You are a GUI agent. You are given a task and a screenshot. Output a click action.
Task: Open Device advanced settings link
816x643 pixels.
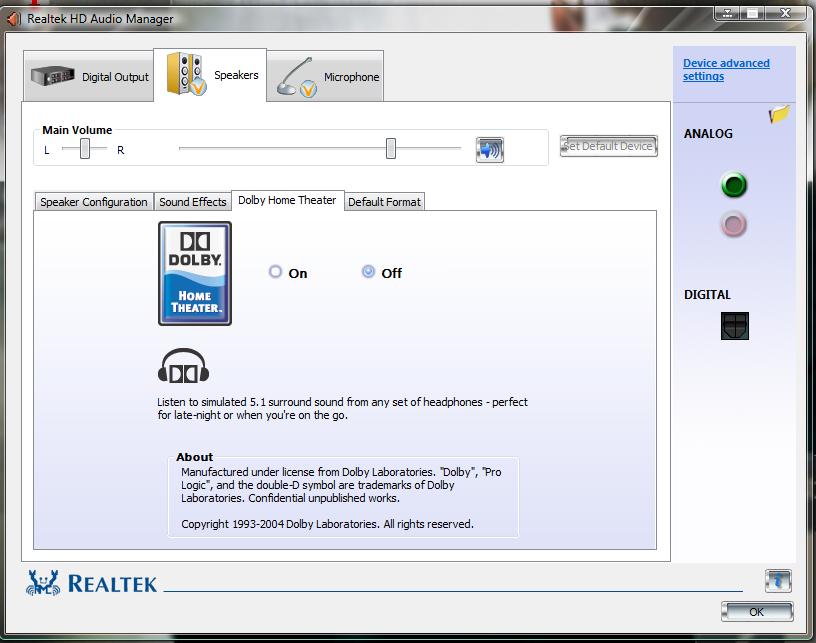(726, 70)
